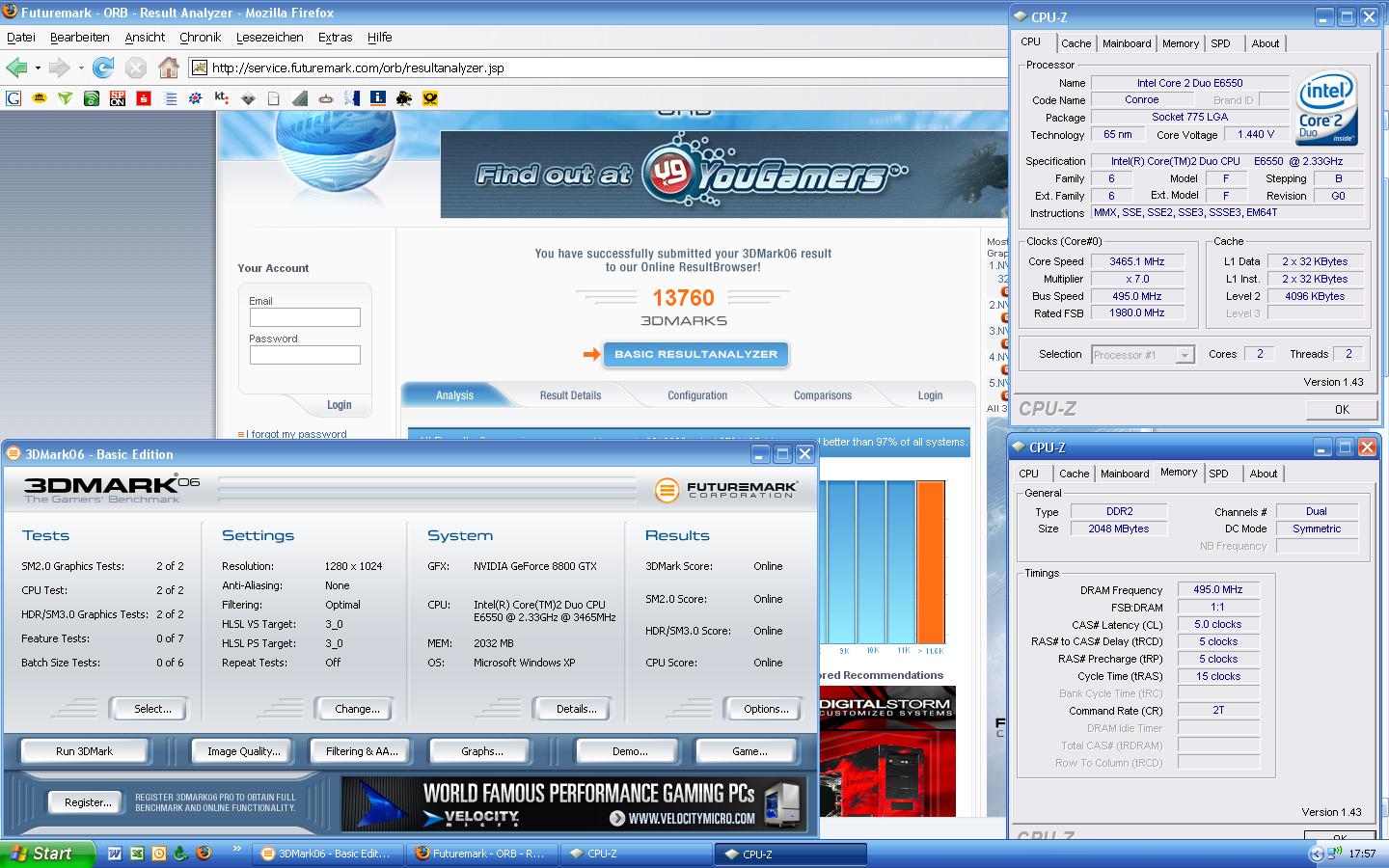Open the Ansicht menu
Screen dimensions: 1389x868
(145, 37)
